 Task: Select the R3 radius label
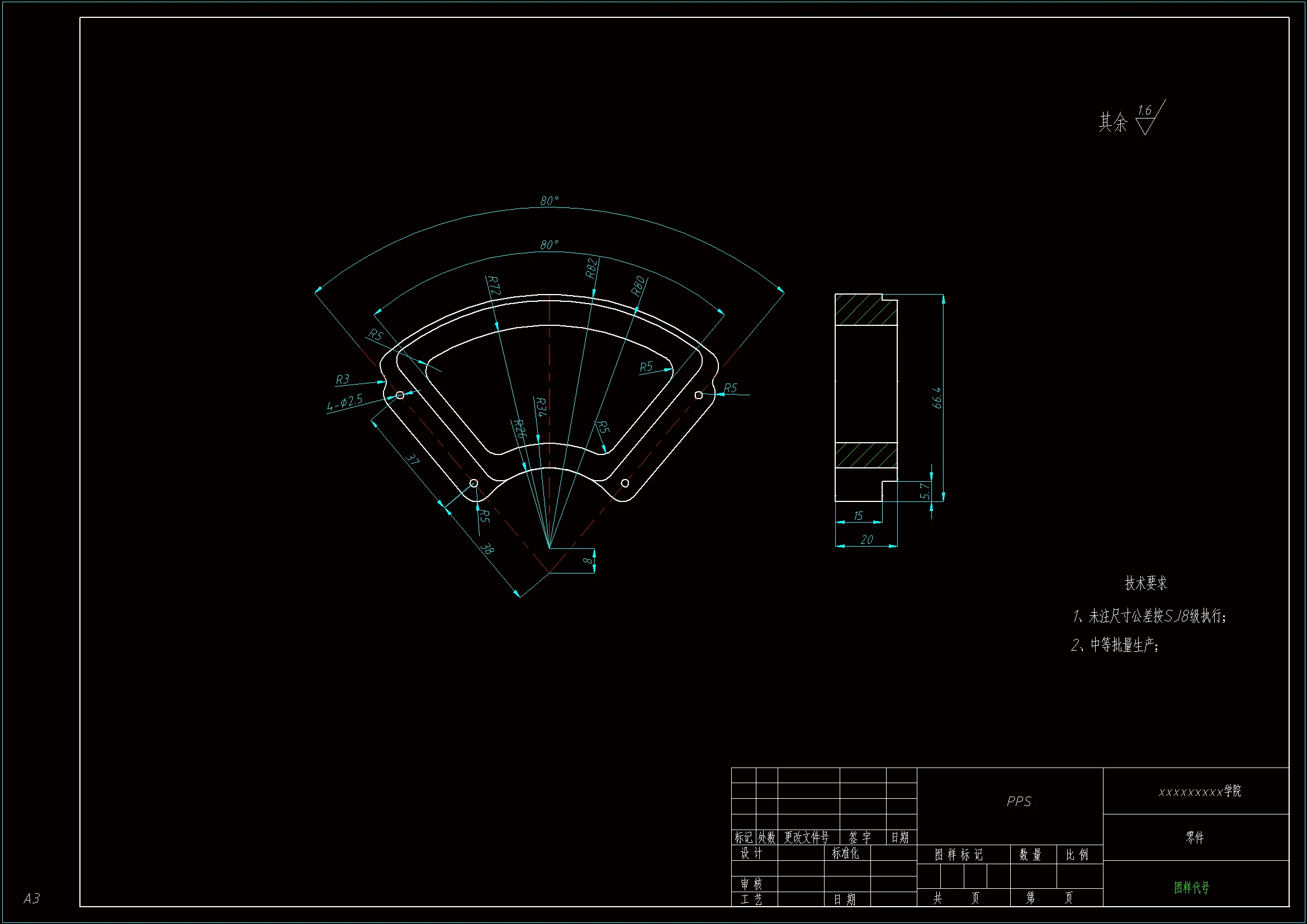[x=342, y=380]
